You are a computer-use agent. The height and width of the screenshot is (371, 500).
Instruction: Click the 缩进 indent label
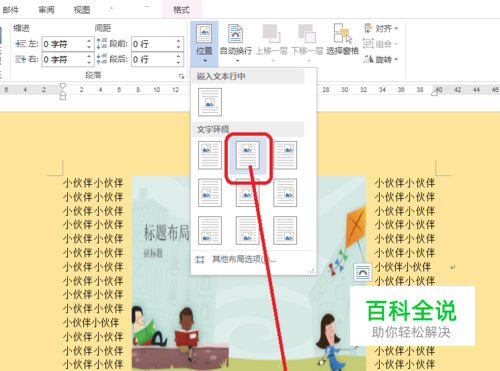point(21,28)
